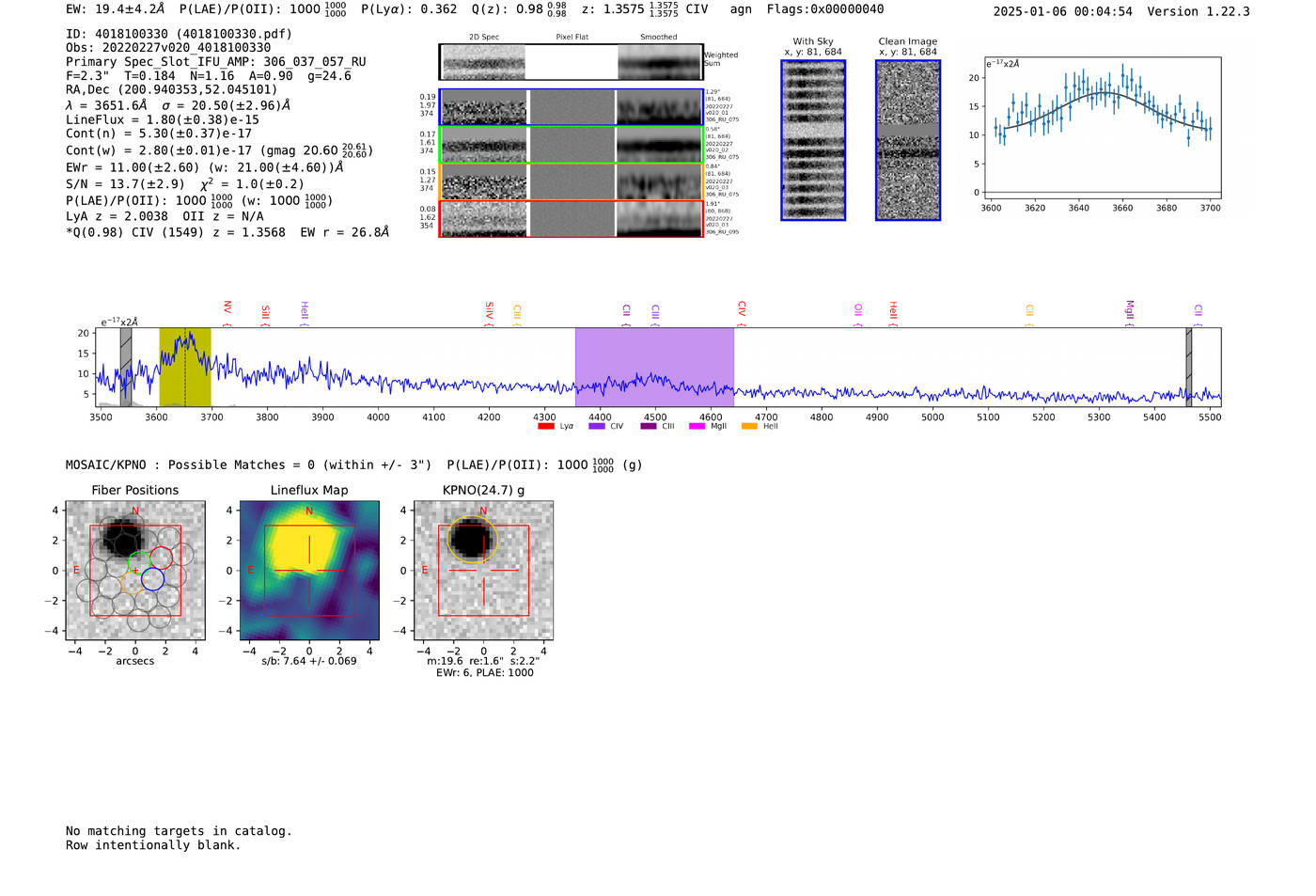
Task: Click the blue fiber circle in Fiber Positions
Action: coord(153,579)
